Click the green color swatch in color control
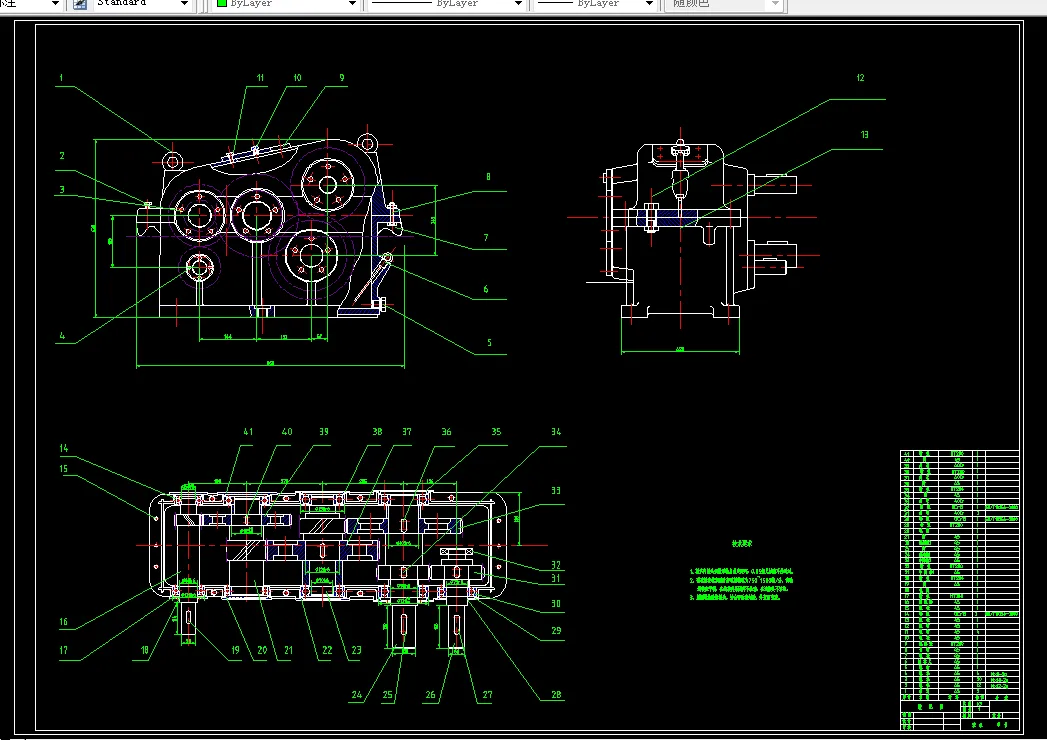Image resolution: width=1047 pixels, height=740 pixels. pos(222,3)
